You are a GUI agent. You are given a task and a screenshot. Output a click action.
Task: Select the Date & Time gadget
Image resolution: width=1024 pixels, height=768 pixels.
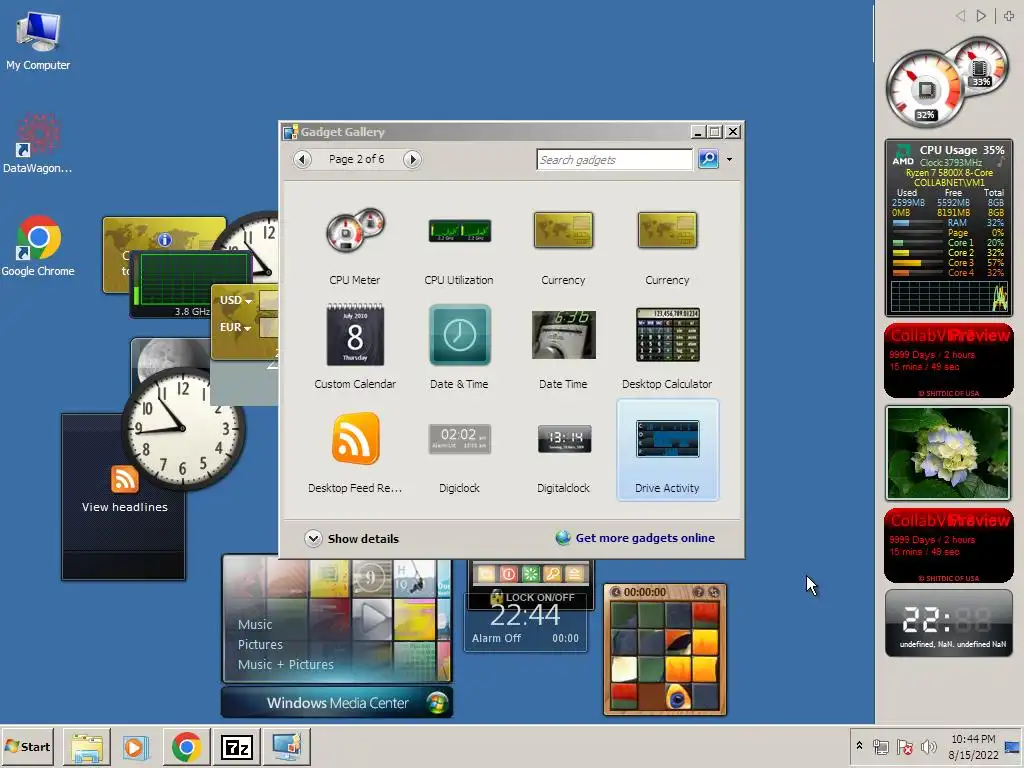pyautogui.click(x=459, y=348)
